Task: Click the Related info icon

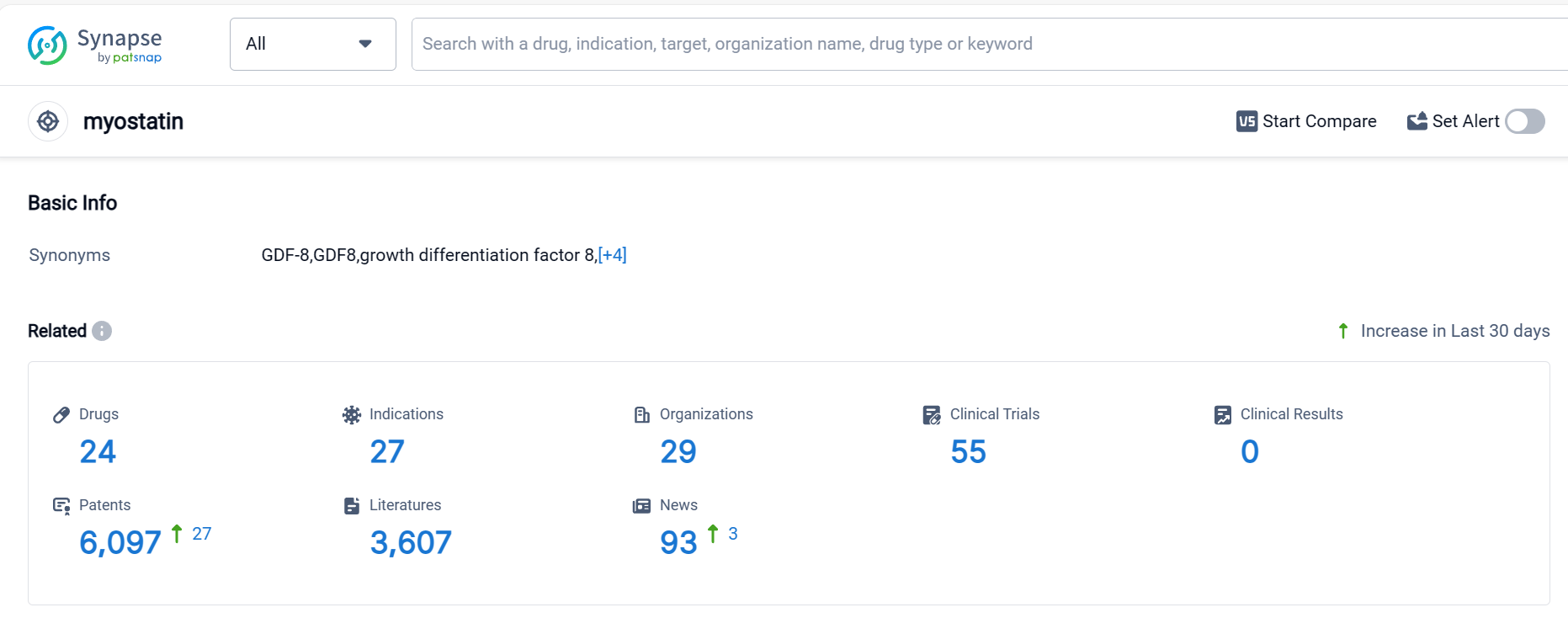Action: (x=102, y=331)
